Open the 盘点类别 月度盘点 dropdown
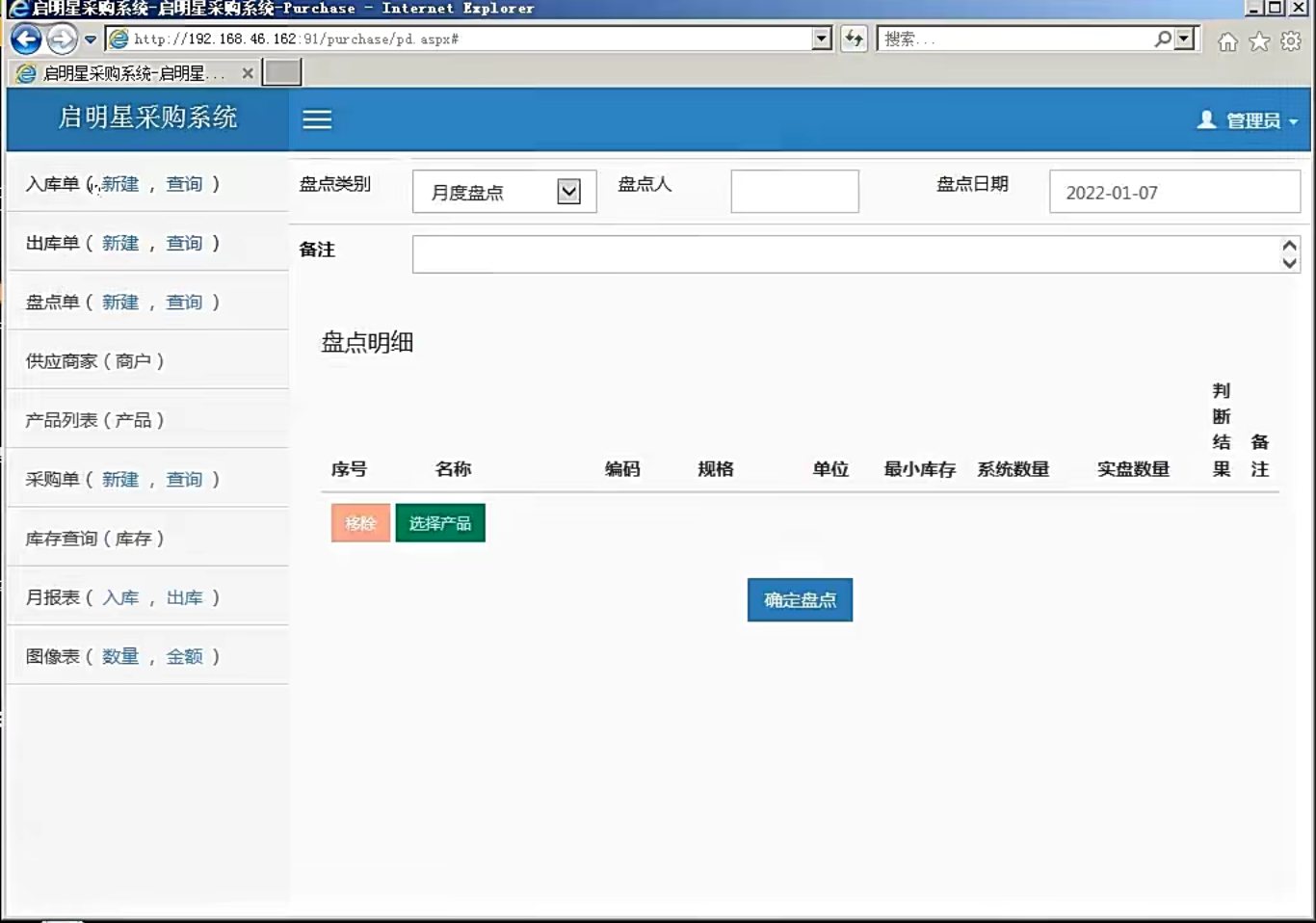This screenshot has height=923, width=1316. coord(505,192)
